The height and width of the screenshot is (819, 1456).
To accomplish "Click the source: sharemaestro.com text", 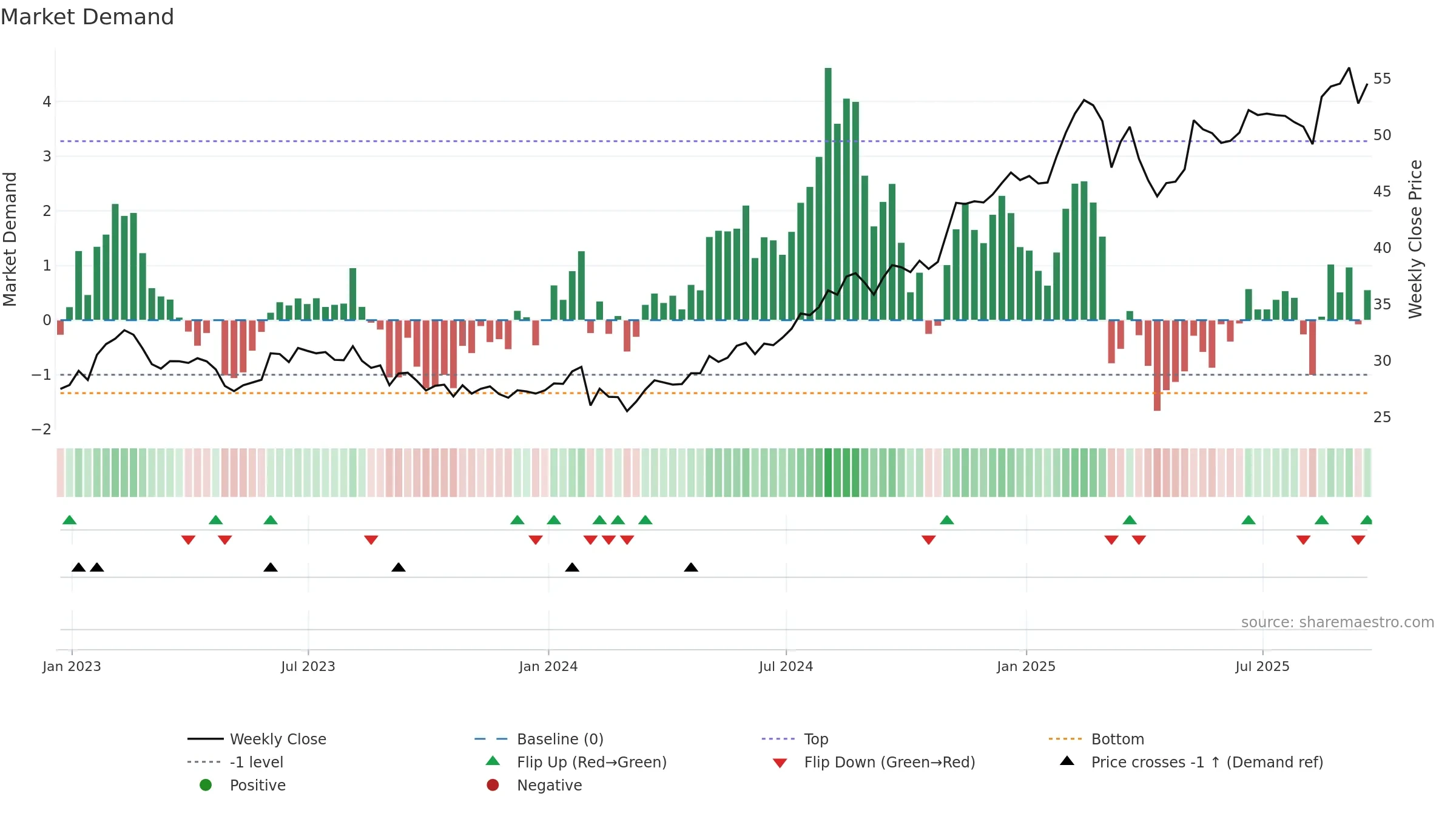I will point(1338,622).
